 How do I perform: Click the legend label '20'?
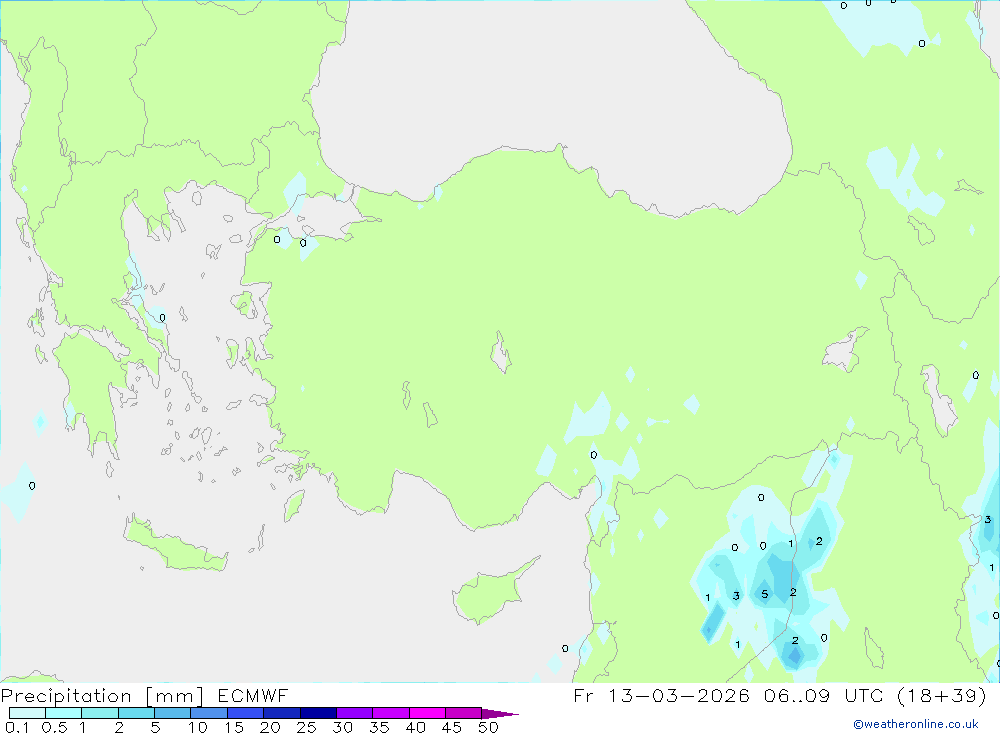click(x=270, y=727)
